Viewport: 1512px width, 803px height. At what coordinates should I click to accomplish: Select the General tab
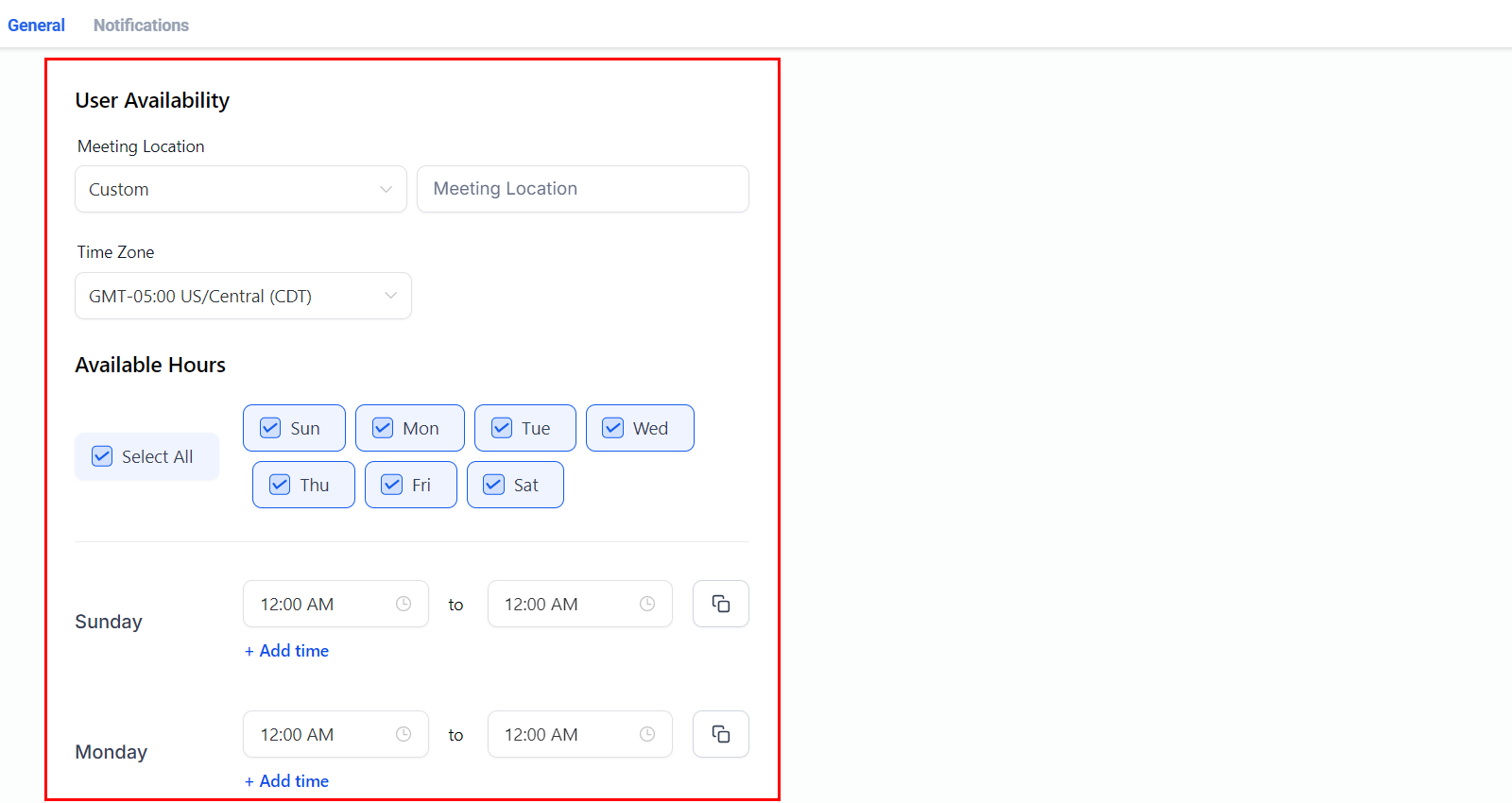36,26
